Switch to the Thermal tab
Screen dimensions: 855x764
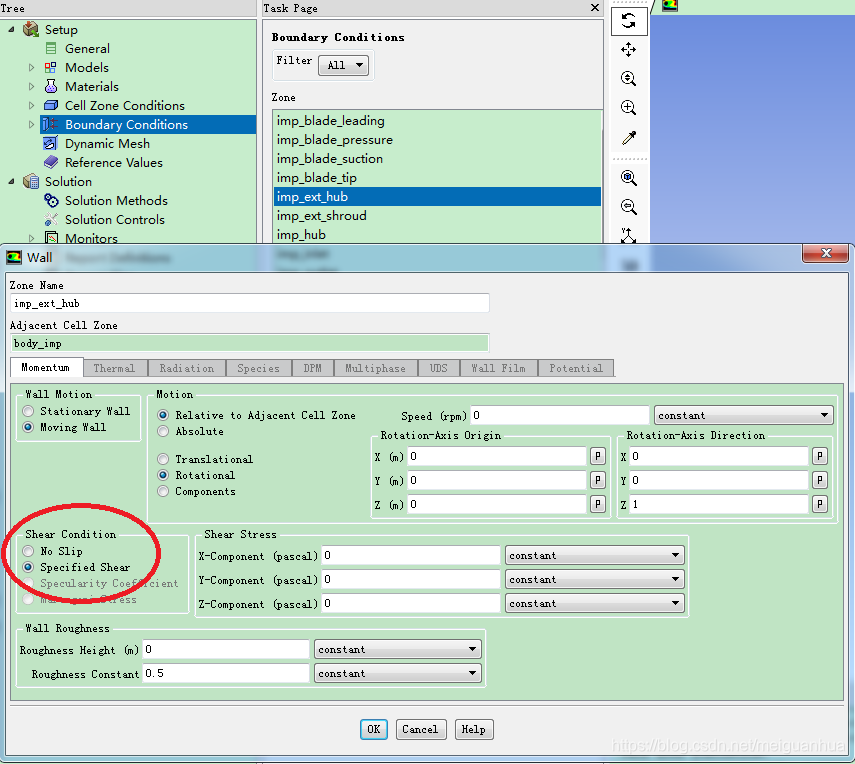pos(114,368)
